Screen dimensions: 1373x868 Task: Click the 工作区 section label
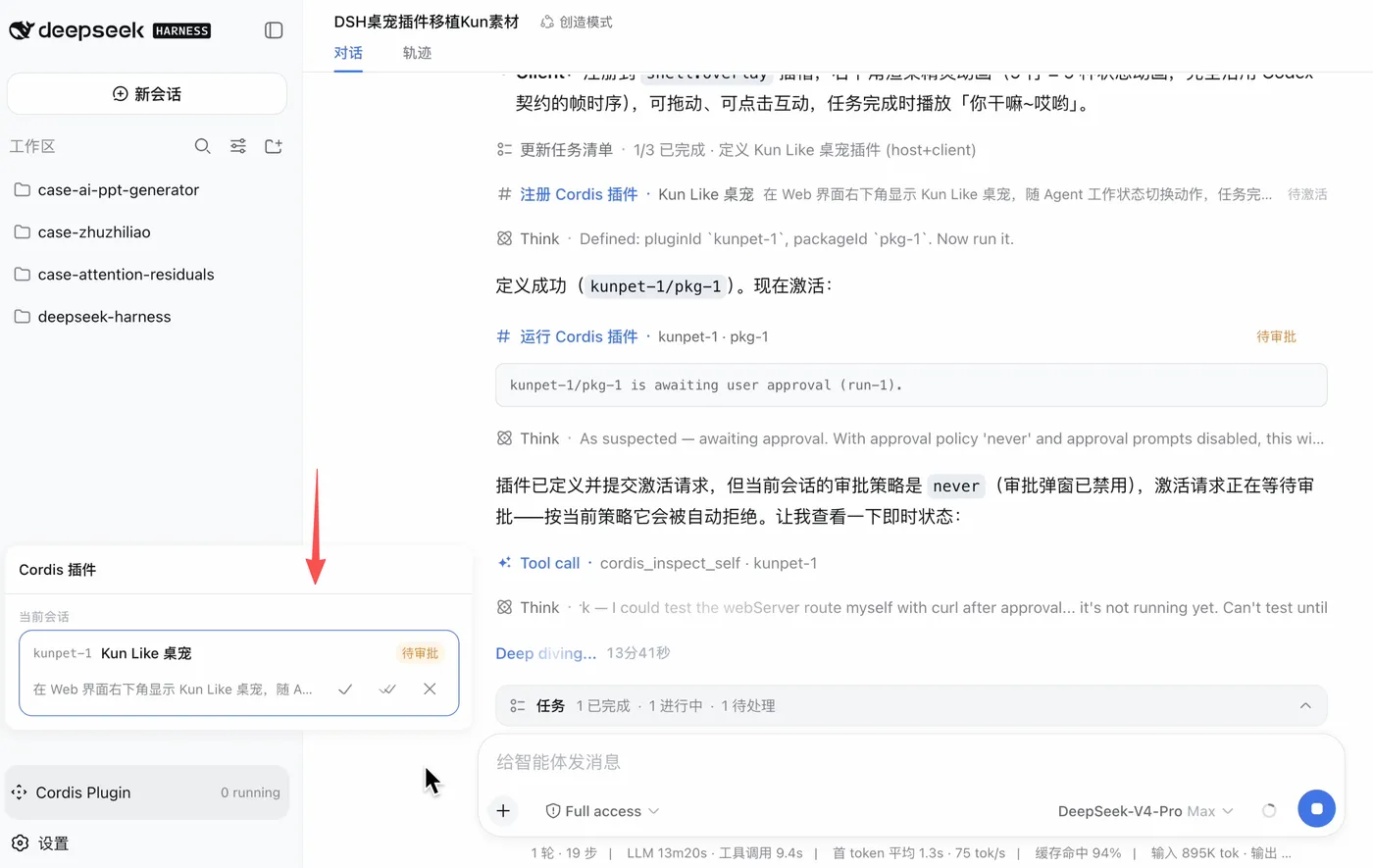tap(32, 146)
